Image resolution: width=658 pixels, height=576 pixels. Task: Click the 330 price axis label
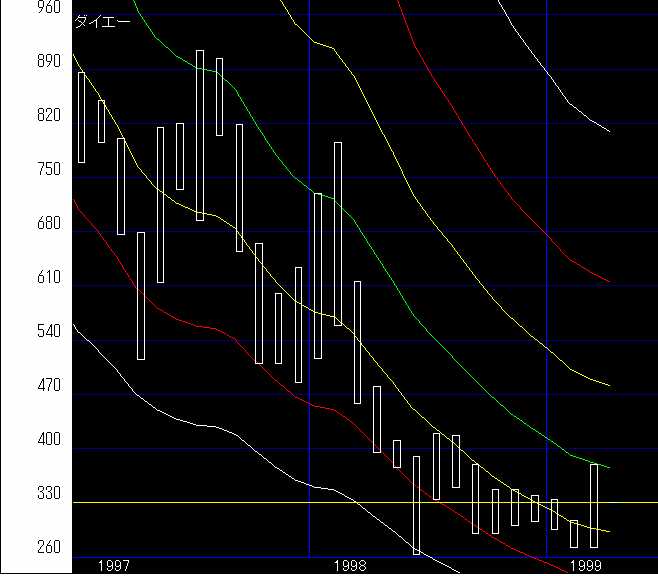pos(20,493)
